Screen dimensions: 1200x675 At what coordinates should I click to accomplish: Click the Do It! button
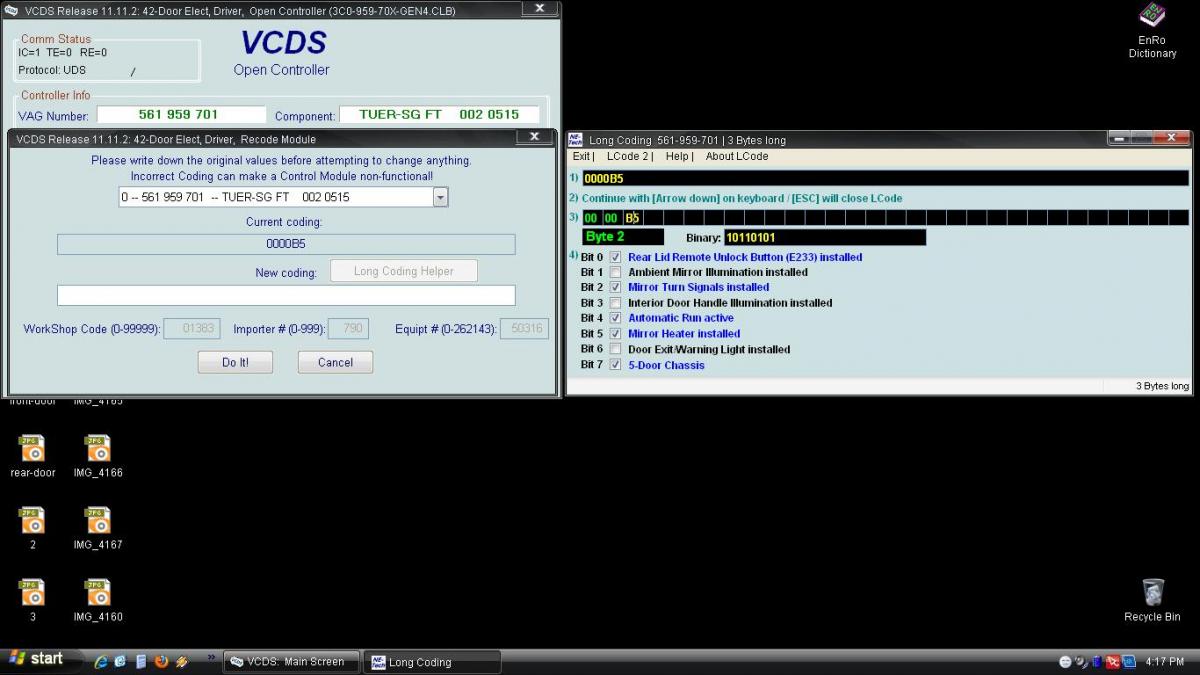pyautogui.click(x=235, y=362)
